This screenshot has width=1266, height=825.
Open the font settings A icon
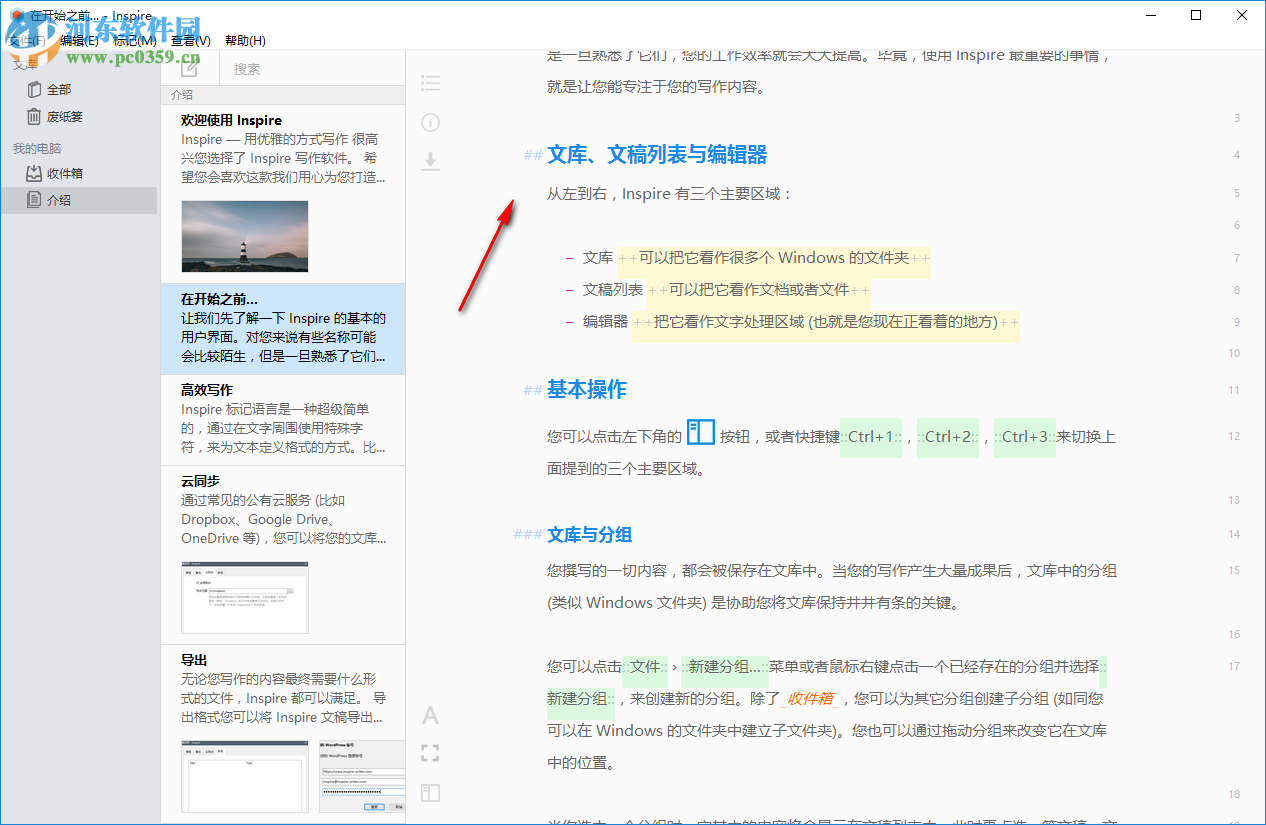[430, 715]
